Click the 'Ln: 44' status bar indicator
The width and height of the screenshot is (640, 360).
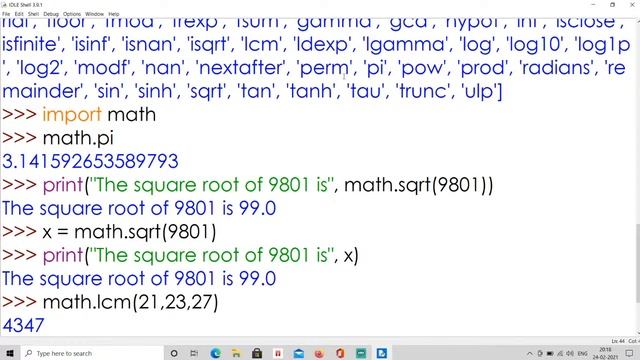pyautogui.click(x=618, y=341)
